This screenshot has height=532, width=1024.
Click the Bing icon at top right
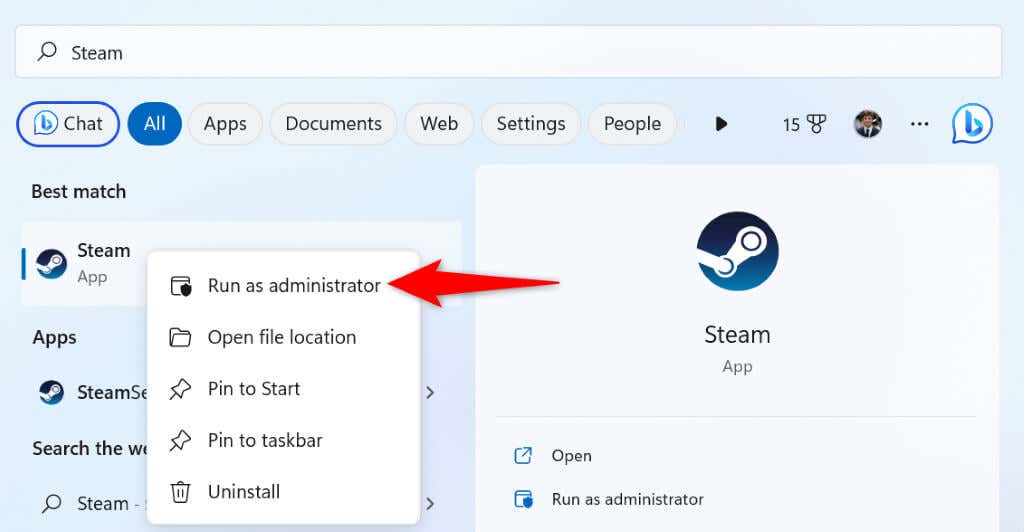[972, 124]
